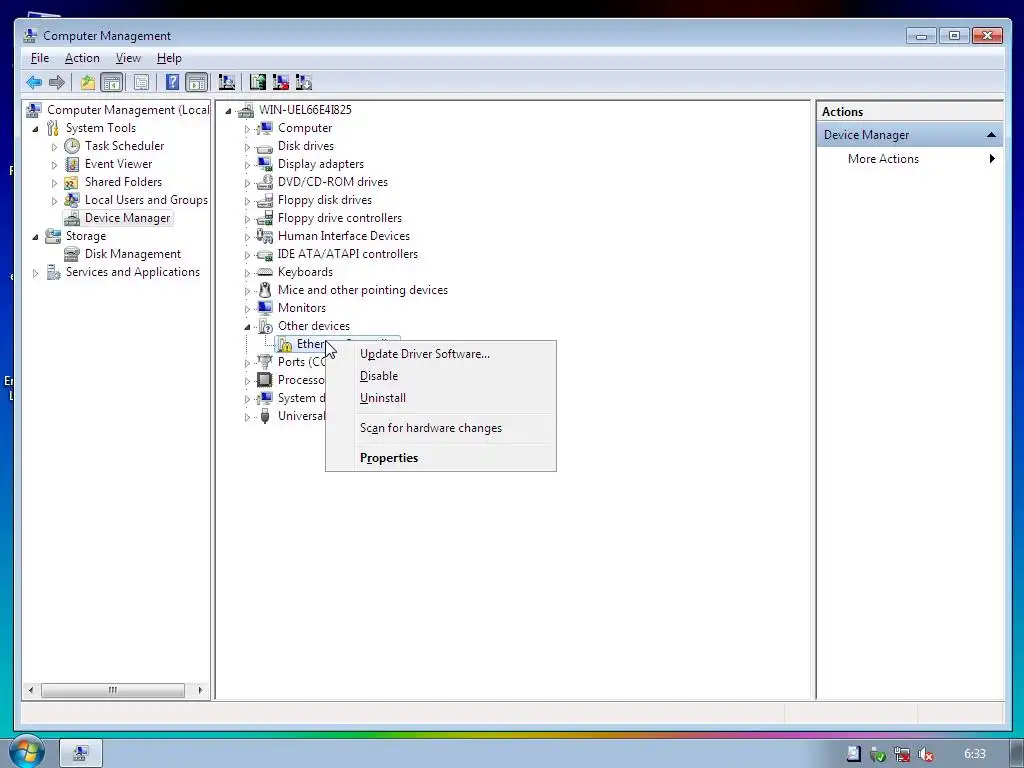Click the Mice and other pointing devices icon
Image resolution: width=1024 pixels, height=768 pixels.
(x=264, y=290)
